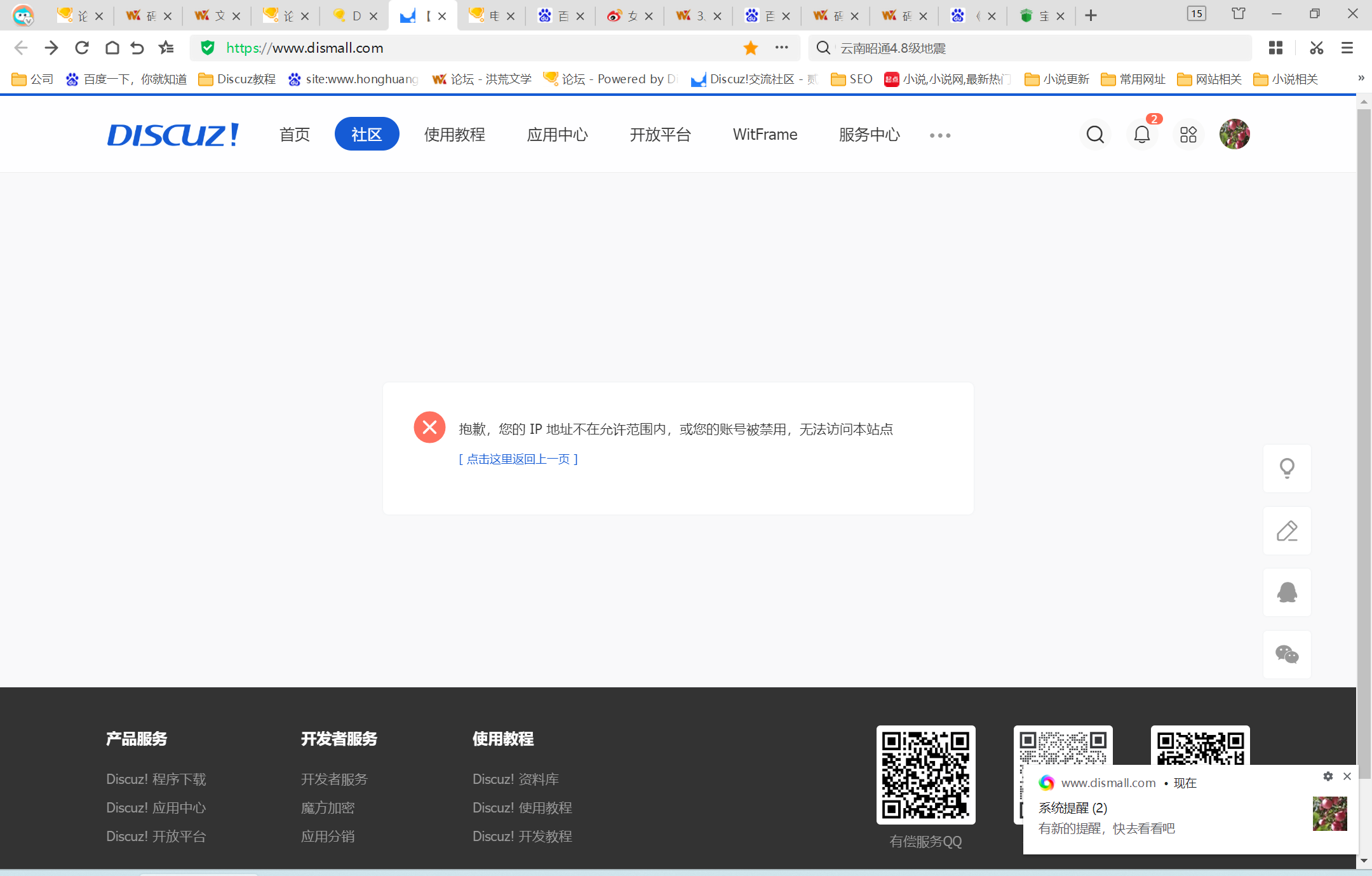Image resolution: width=1372 pixels, height=876 pixels.
Task: Close the 系统提醒 notification popup
Action: click(1347, 776)
